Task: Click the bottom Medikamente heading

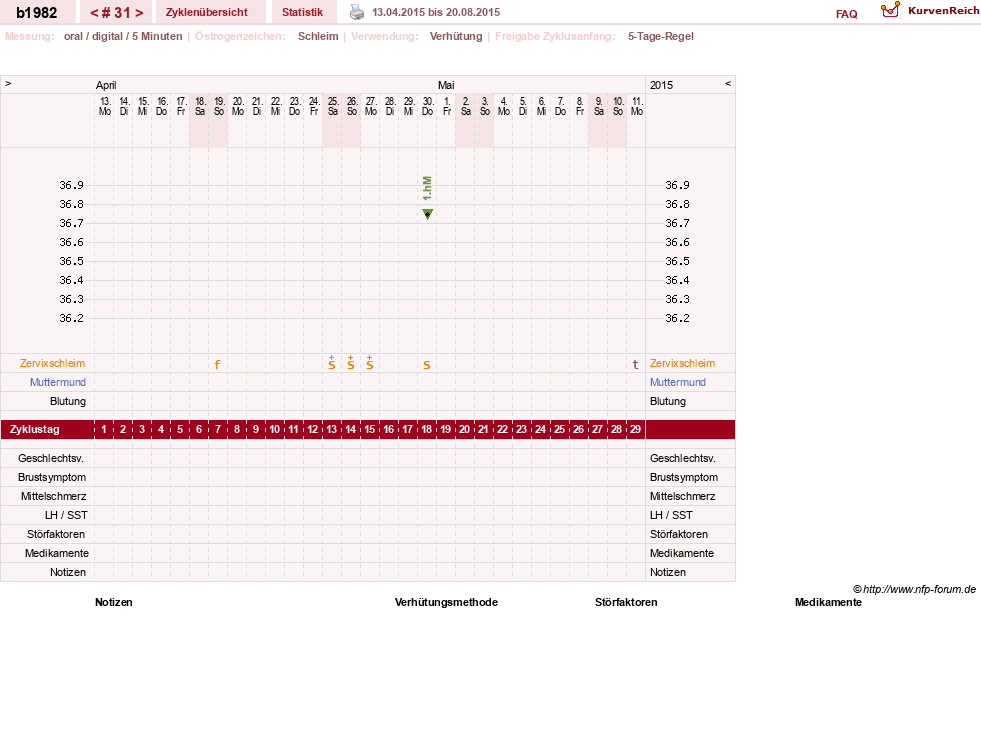Action: tap(828, 602)
